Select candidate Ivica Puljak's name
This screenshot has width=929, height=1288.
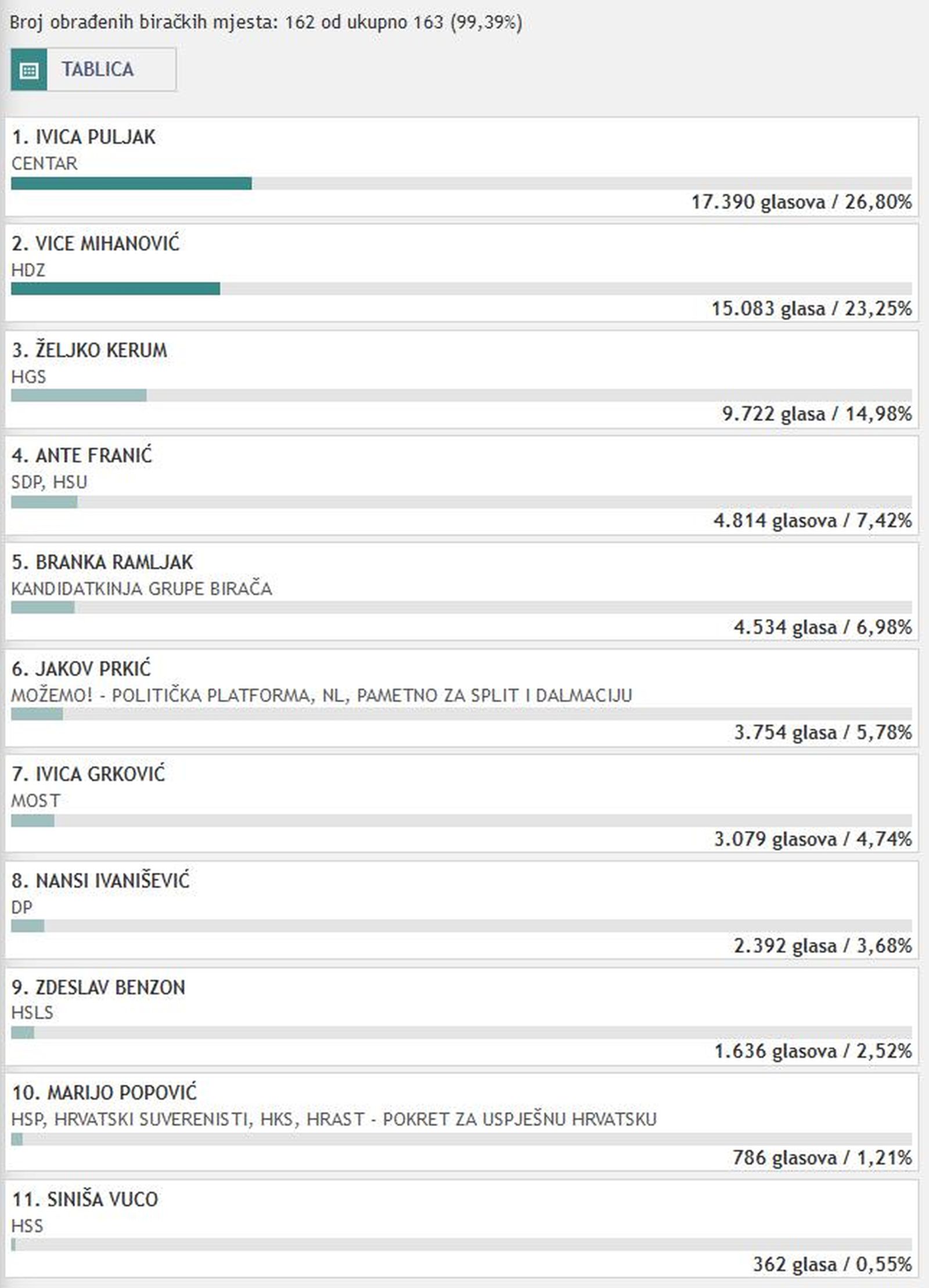point(84,137)
